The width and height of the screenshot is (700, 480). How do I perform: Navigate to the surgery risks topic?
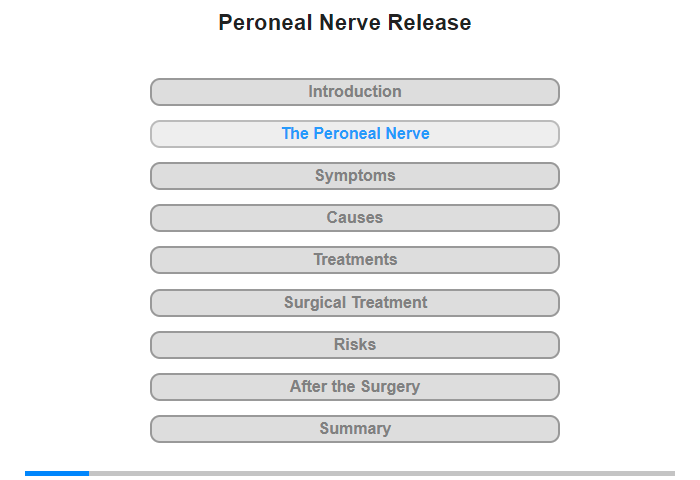click(x=354, y=345)
